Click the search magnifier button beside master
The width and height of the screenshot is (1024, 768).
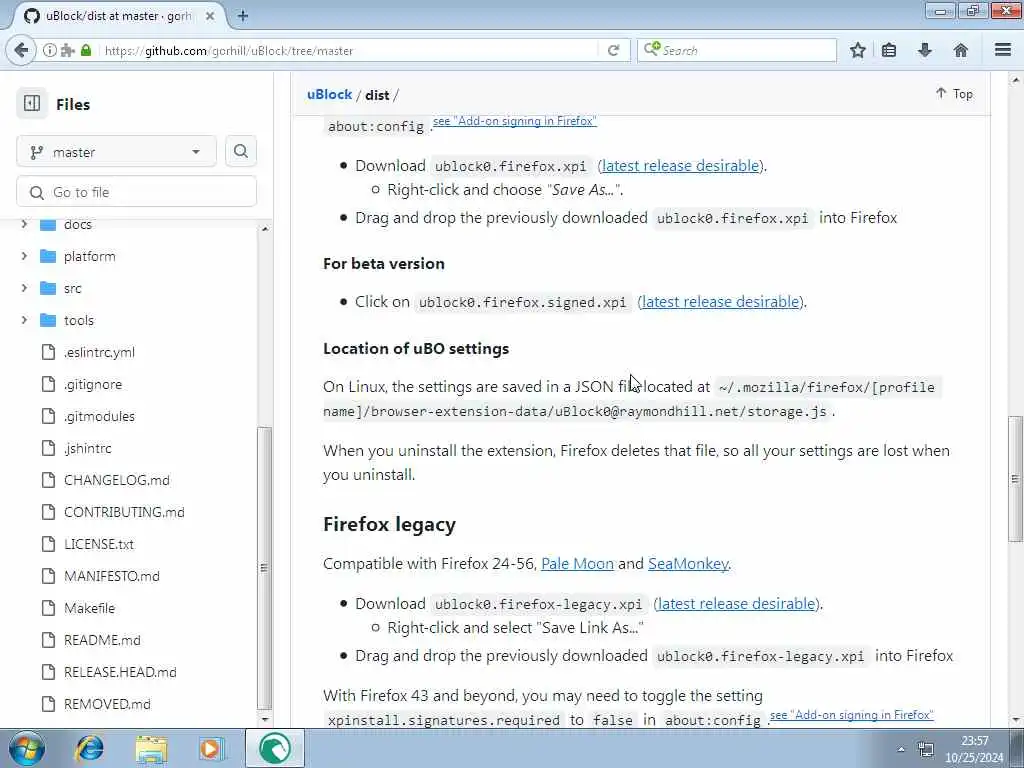pos(240,152)
